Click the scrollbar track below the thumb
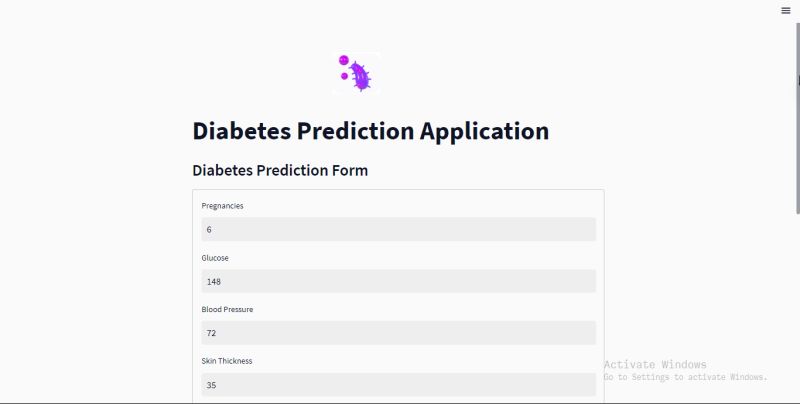The image size is (800, 404). pos(797,306)
